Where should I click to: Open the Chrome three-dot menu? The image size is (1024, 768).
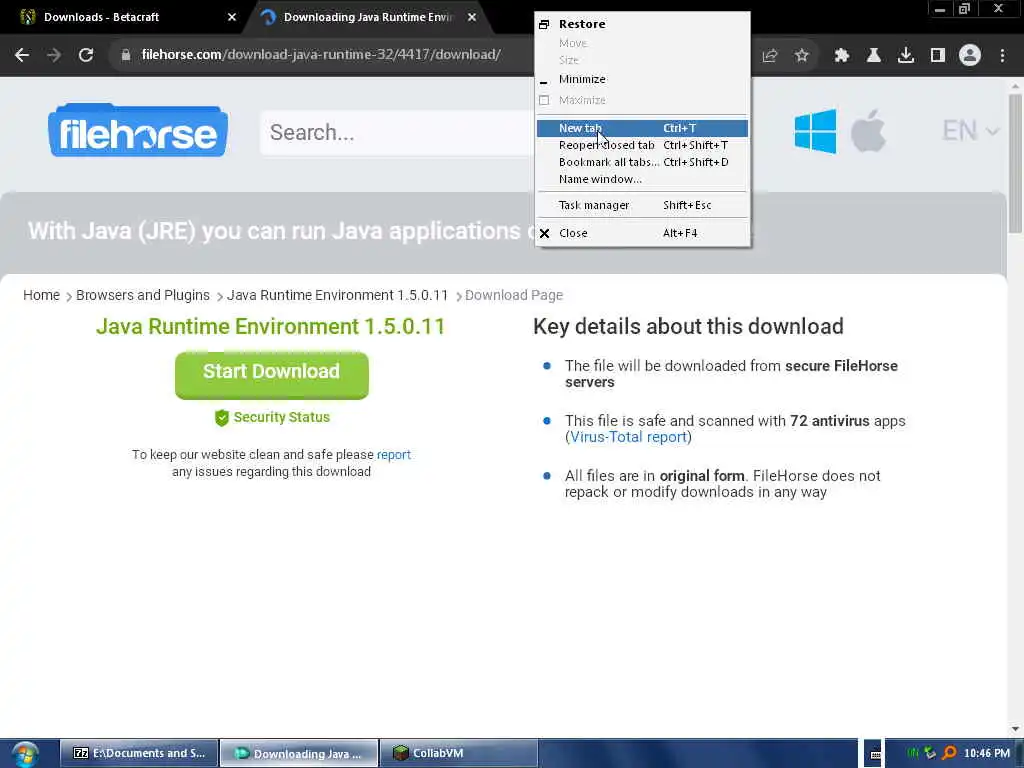point(1002,56)
